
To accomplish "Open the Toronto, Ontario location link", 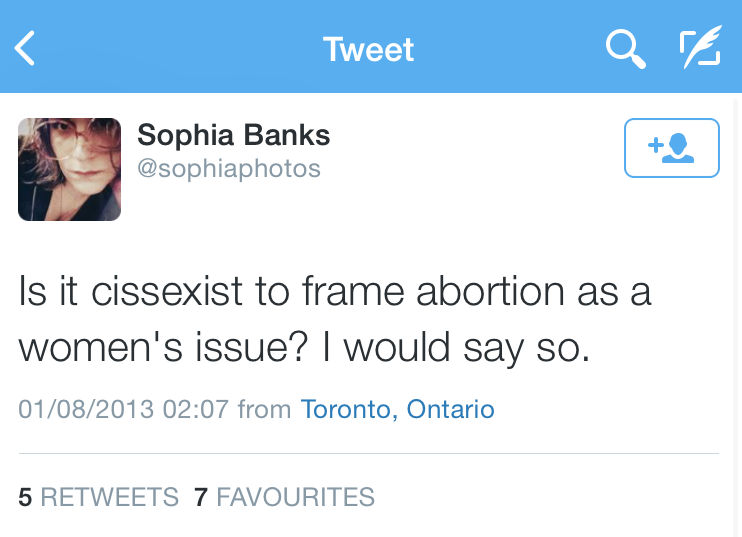I will click(x=397, y=409).
